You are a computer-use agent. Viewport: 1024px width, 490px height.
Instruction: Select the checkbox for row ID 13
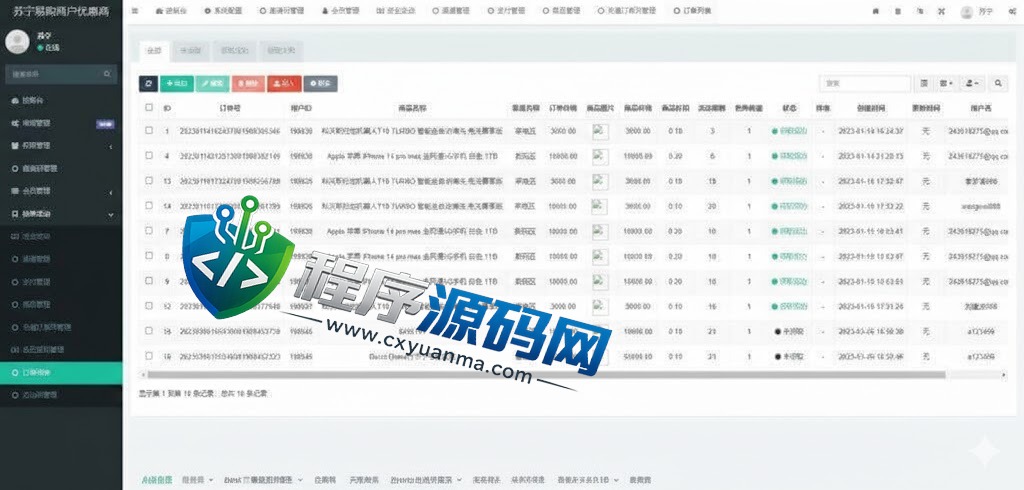(x=149, y=180)
